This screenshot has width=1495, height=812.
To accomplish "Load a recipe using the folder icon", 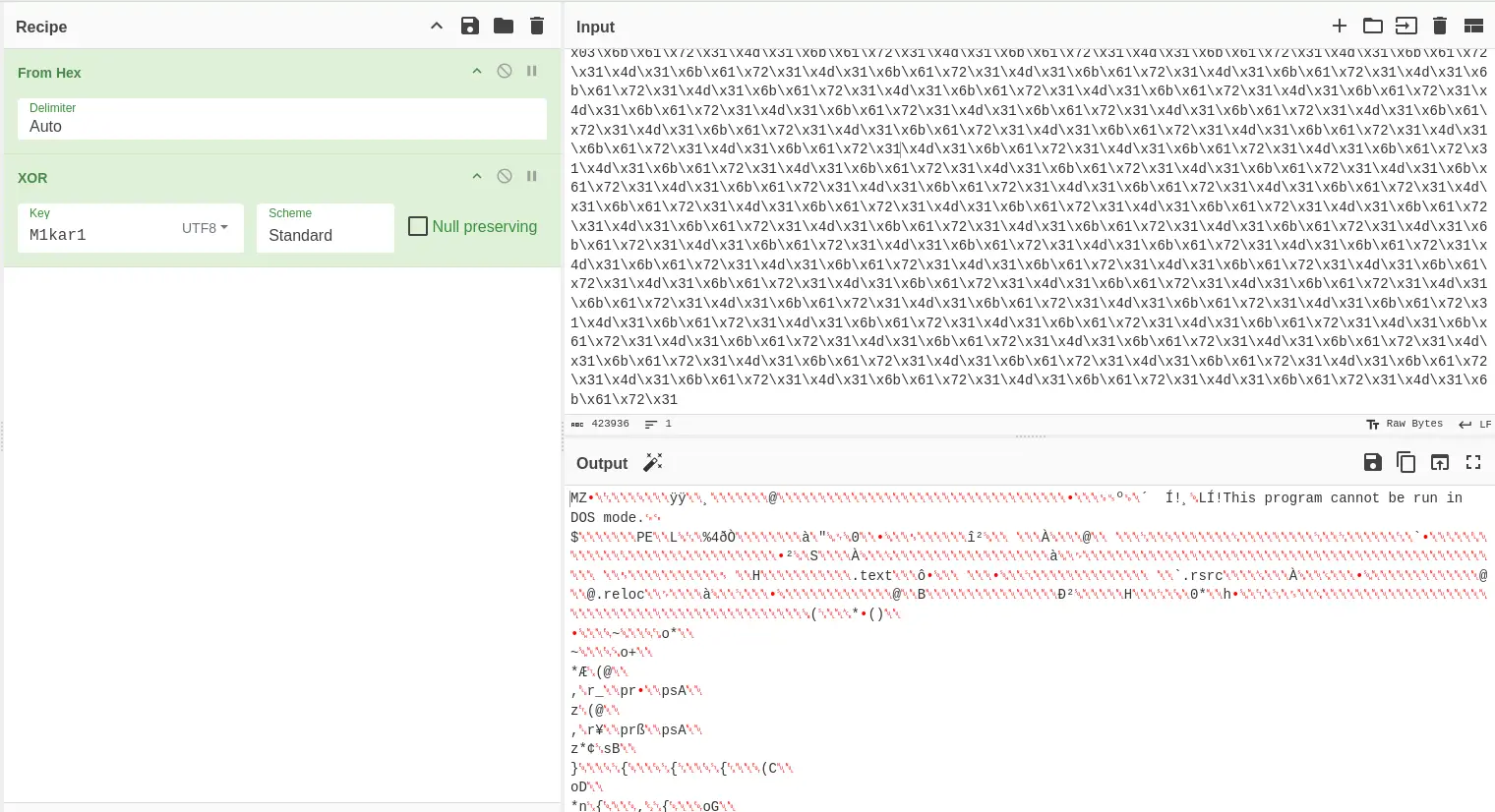I will pyautogui.click(x=504, y=27).
